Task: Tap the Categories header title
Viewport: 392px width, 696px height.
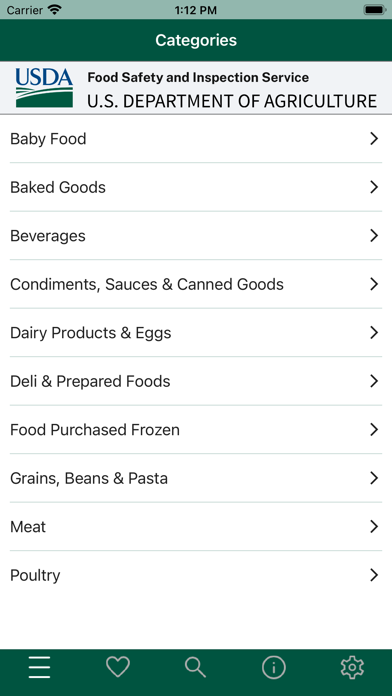Action: [x=196, y=40]
